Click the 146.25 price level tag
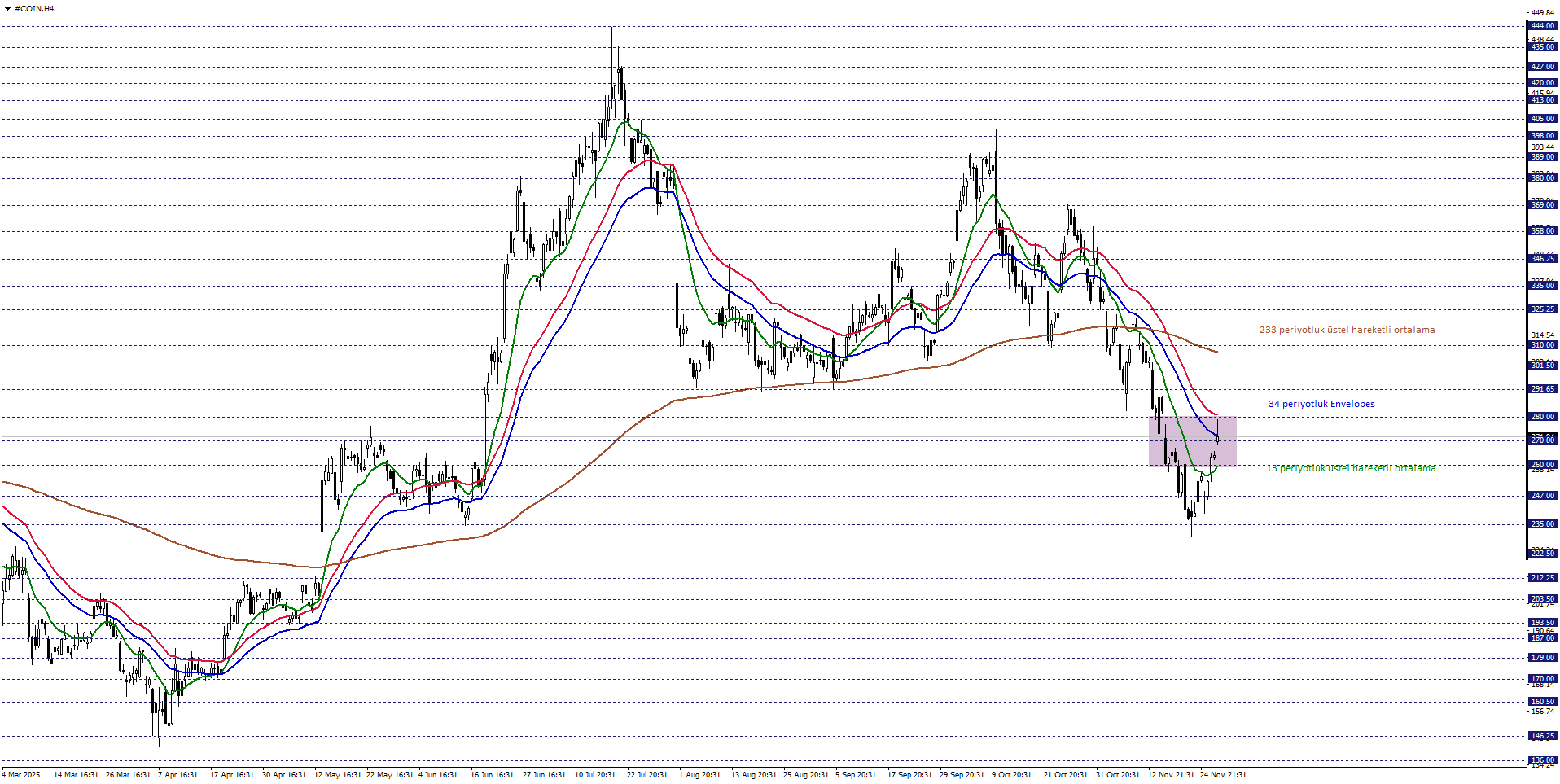 pos(1542,736)
